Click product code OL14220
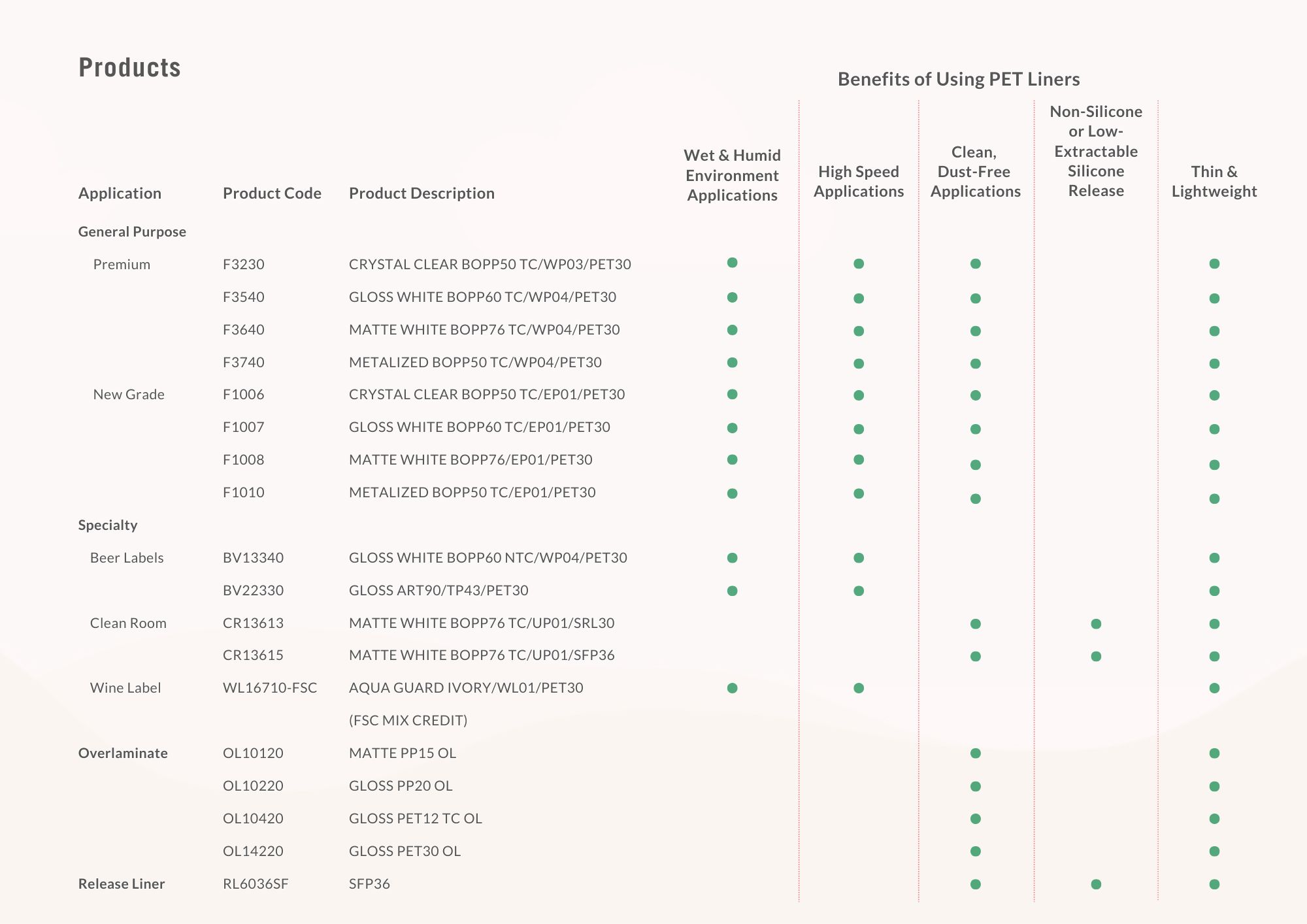Viewport: 1307px width, 924px height. 254,851
